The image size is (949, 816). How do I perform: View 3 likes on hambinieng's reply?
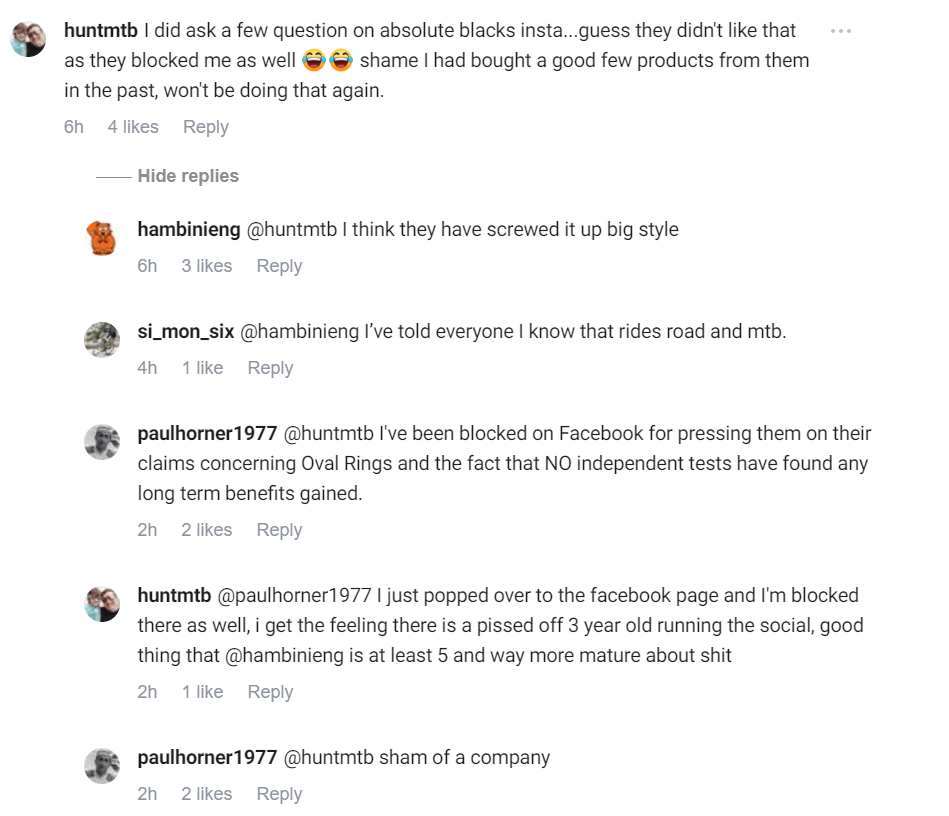[x=206, y=266]
